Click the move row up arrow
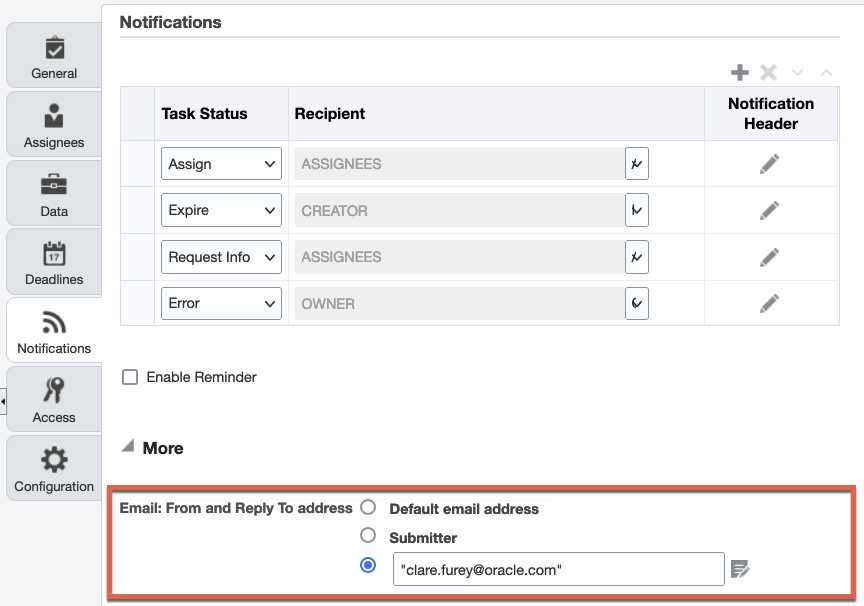Image resolution: width=864 pixels, height=606 pixels. point(826,72)
